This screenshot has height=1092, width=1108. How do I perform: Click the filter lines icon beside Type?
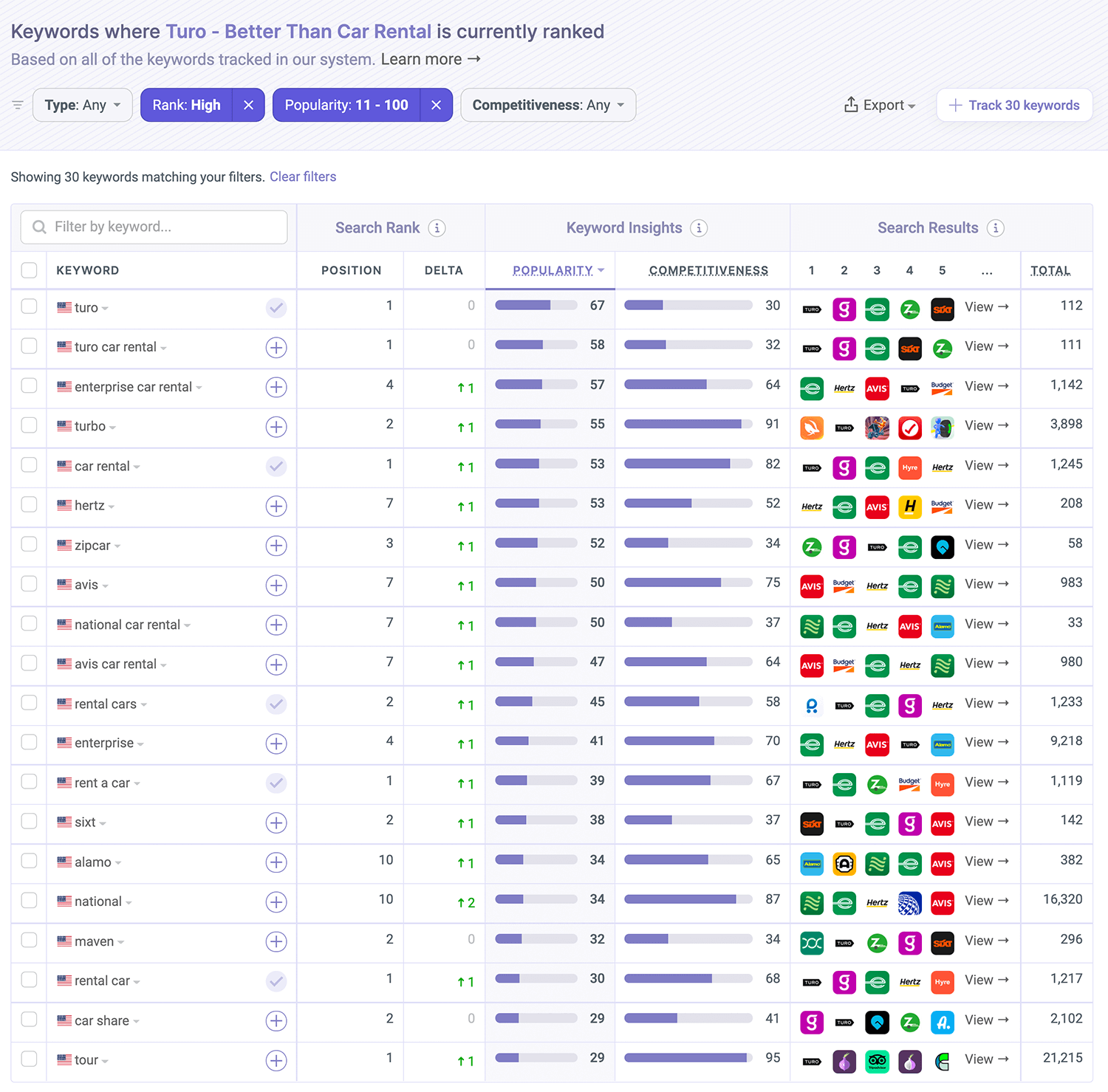point(18,105)
